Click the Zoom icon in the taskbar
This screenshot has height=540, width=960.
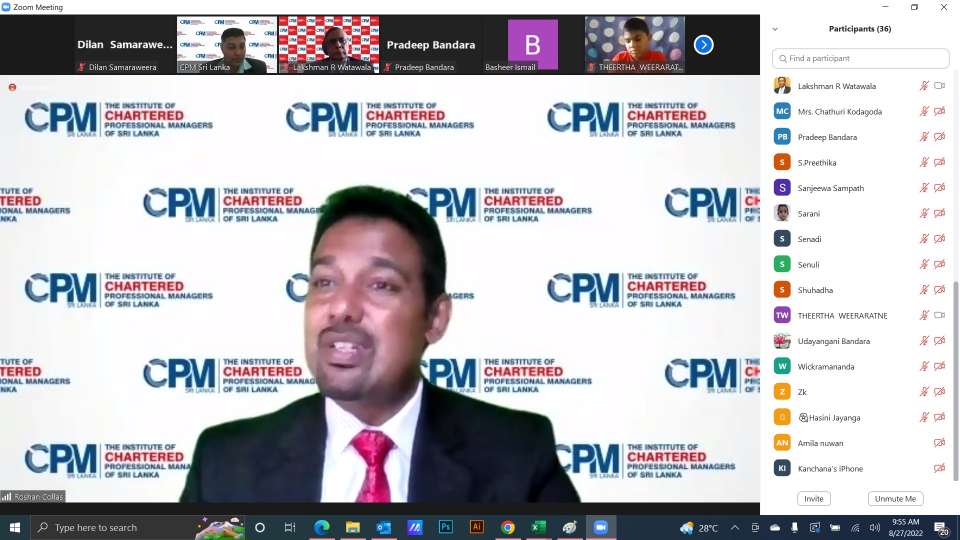point(601,527)
